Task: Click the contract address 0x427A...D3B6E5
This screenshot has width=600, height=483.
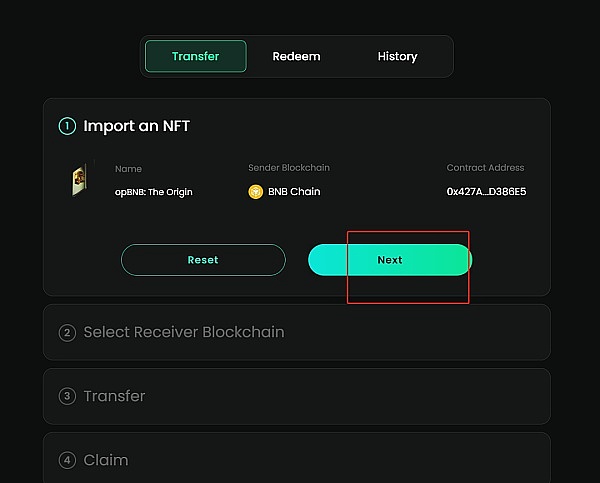Action: [486, 191]
